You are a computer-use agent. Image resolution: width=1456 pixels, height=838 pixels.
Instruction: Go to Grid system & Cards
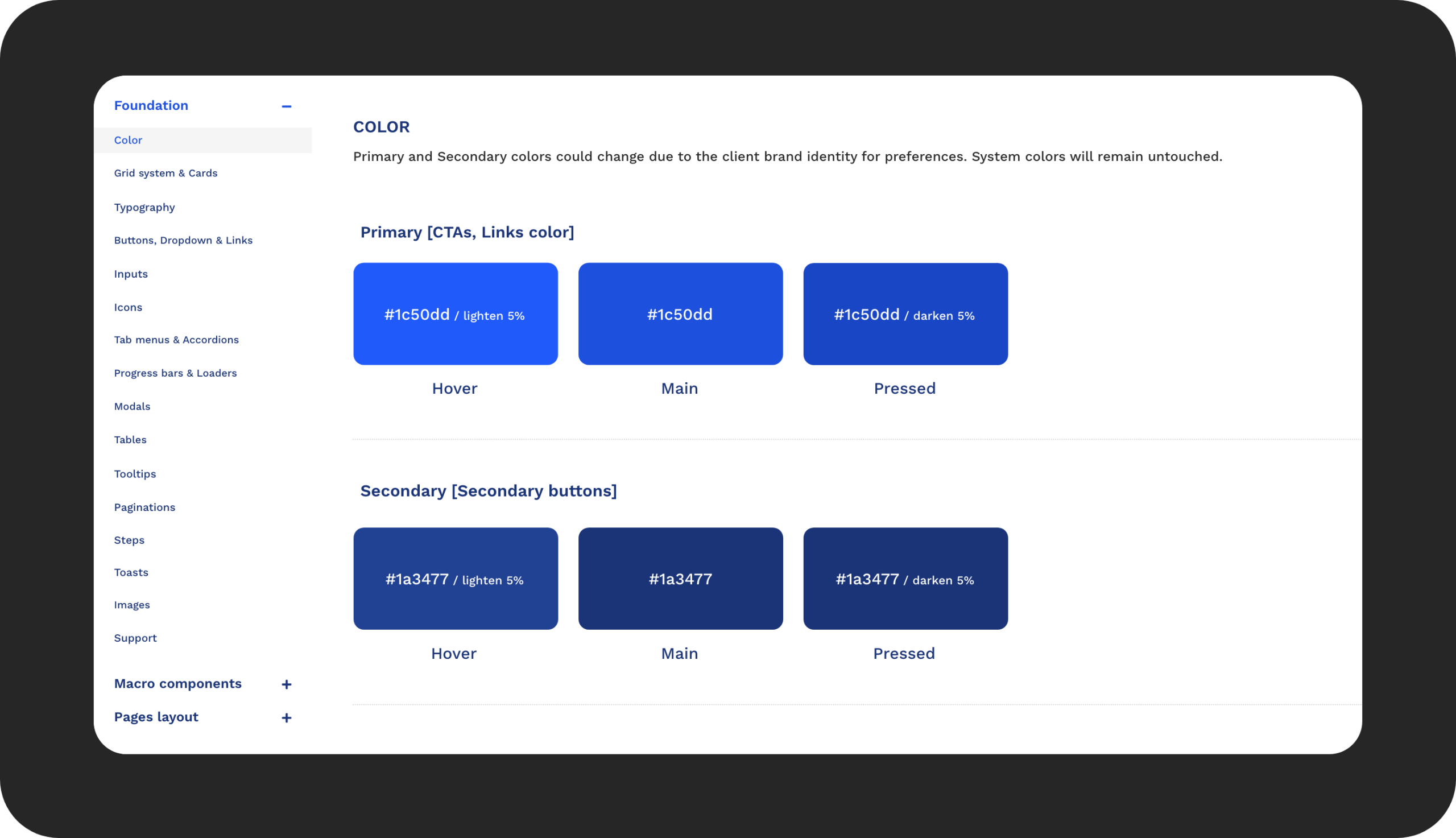pyautogui.click(x=166, y=174)
